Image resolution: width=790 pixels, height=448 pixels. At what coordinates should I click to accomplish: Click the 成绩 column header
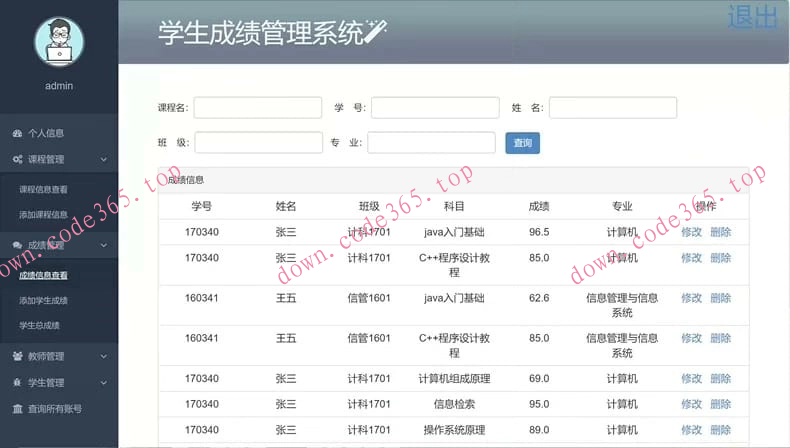coord(539,206)
